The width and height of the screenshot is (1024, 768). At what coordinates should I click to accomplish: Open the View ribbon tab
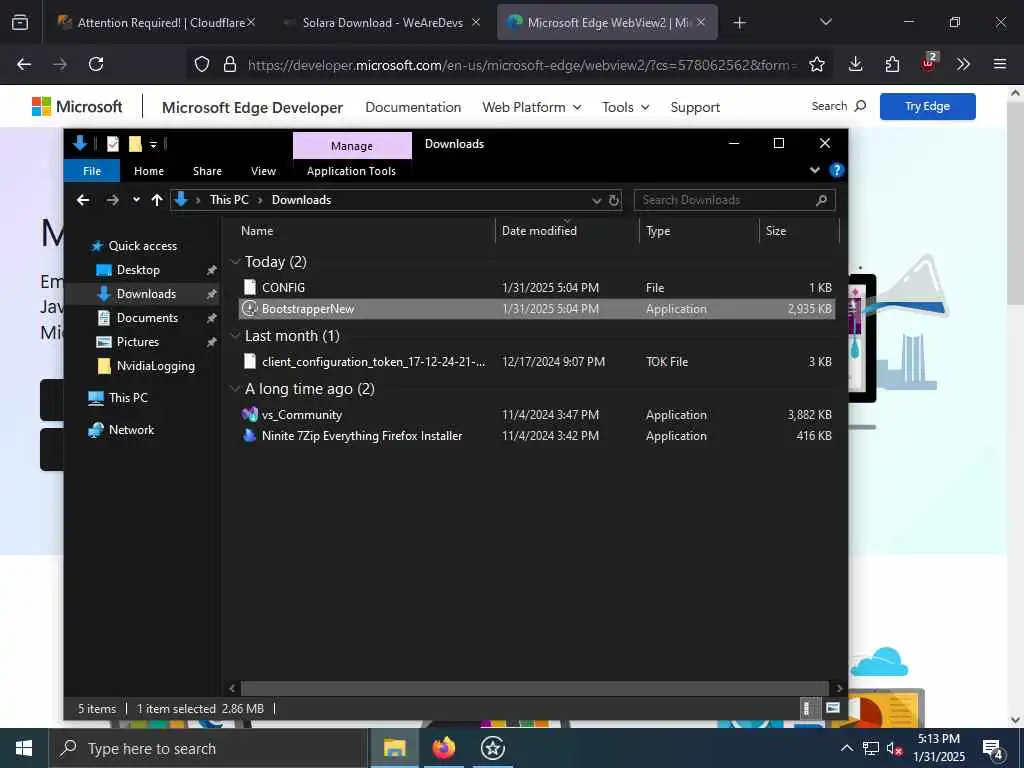coord(263,171)
